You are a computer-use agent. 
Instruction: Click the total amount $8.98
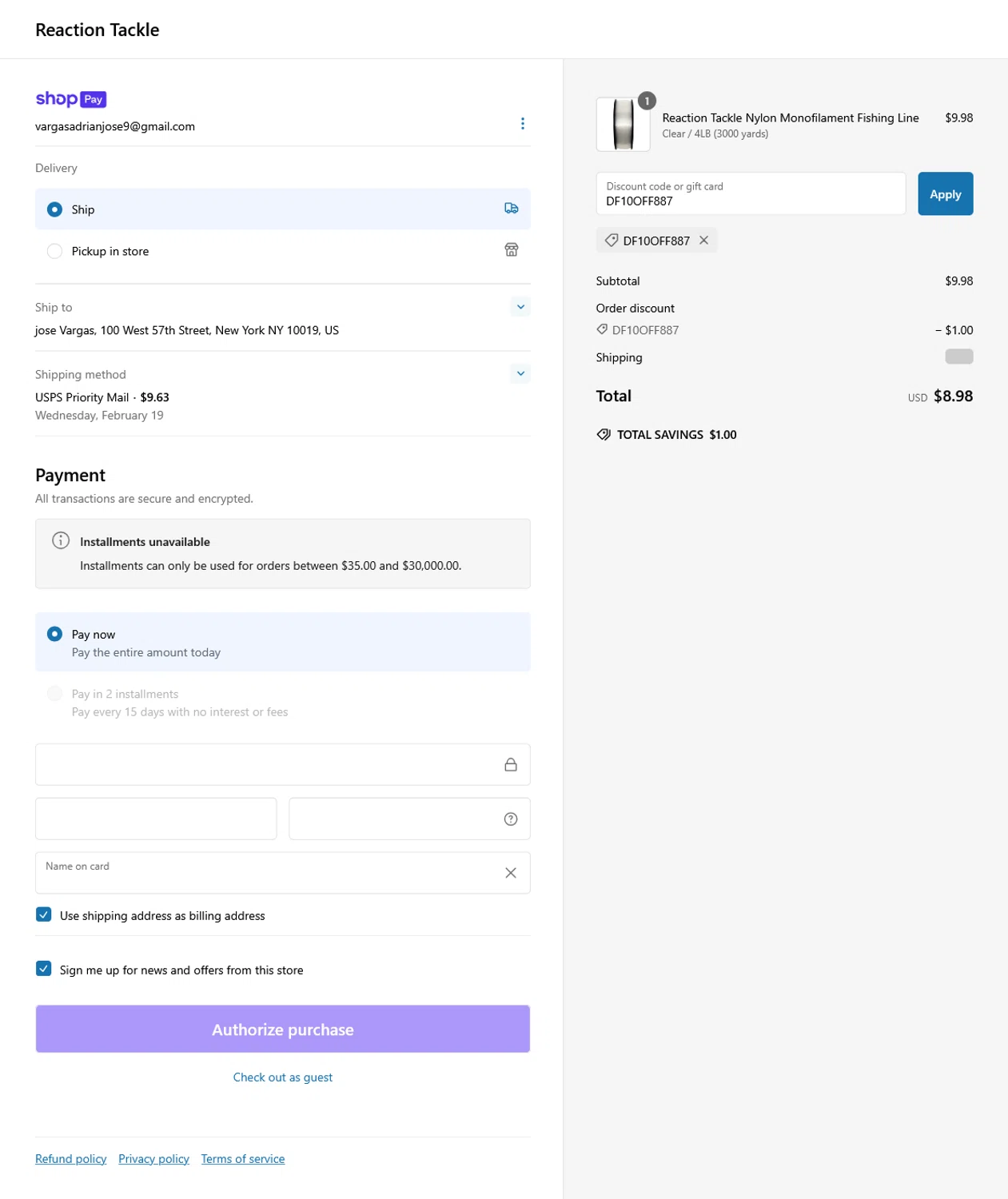[954, 396]
